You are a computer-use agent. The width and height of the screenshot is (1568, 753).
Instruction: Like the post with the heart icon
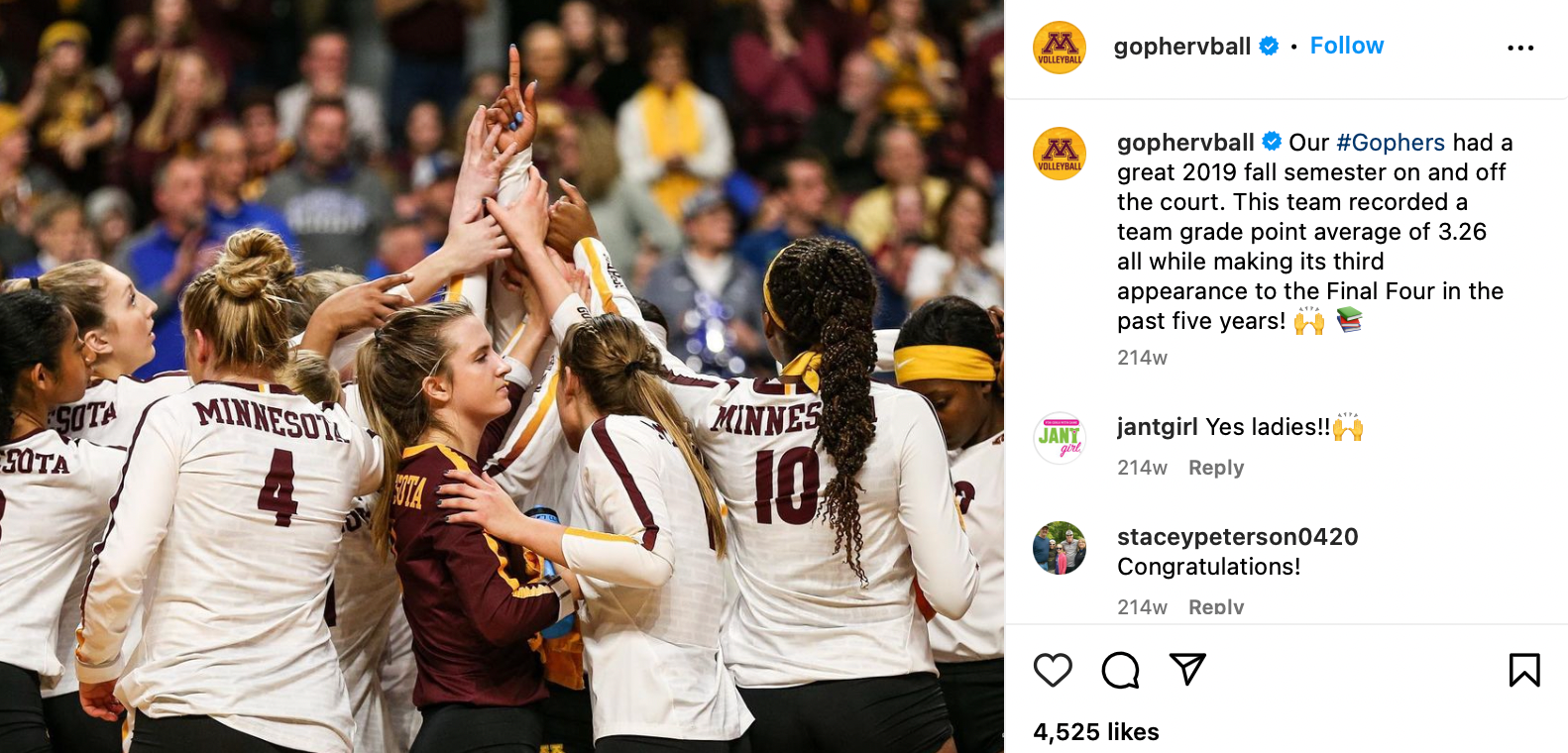tap(1053, 671)
